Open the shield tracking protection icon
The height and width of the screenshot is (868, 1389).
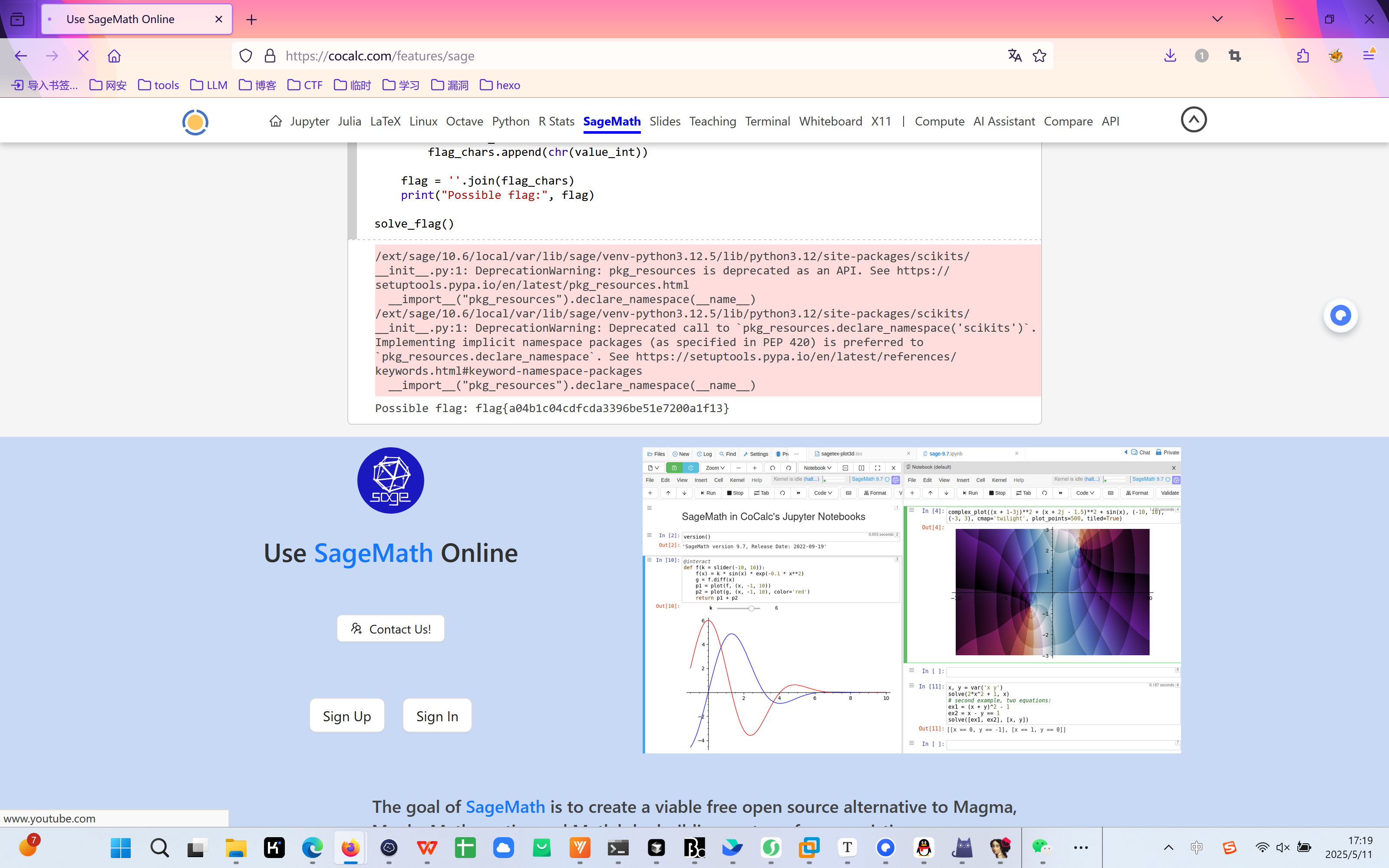pyautogui.click(x=246, y=56)
